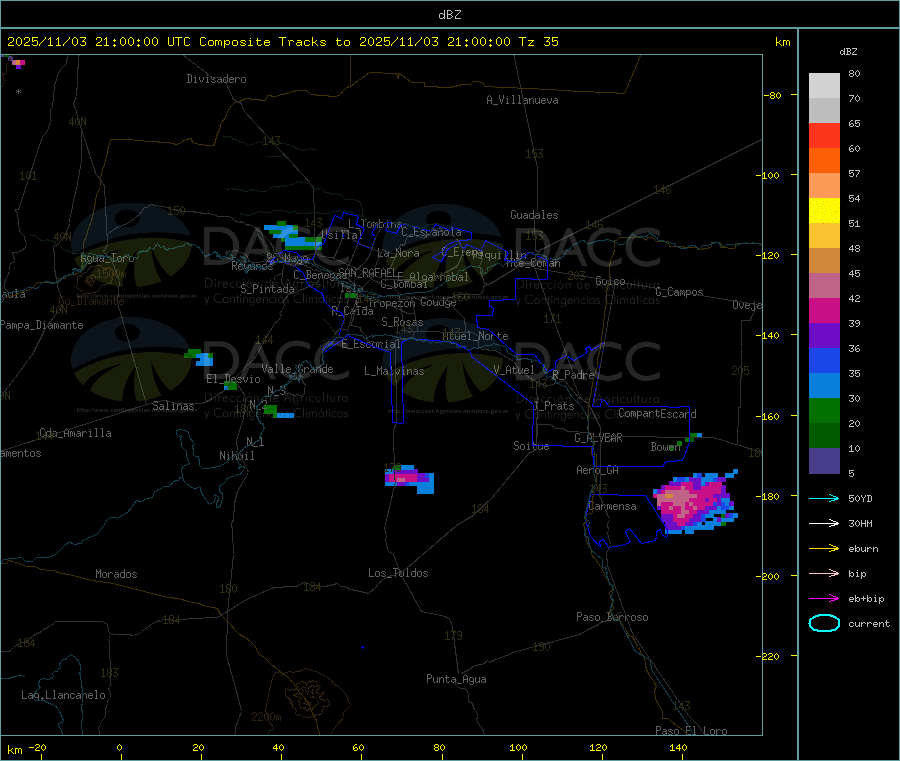Click the S_Pintada map label
Image resolution: width=900 pixels, height=761 pixels.
pyautogui.click(x=267, y=289)
